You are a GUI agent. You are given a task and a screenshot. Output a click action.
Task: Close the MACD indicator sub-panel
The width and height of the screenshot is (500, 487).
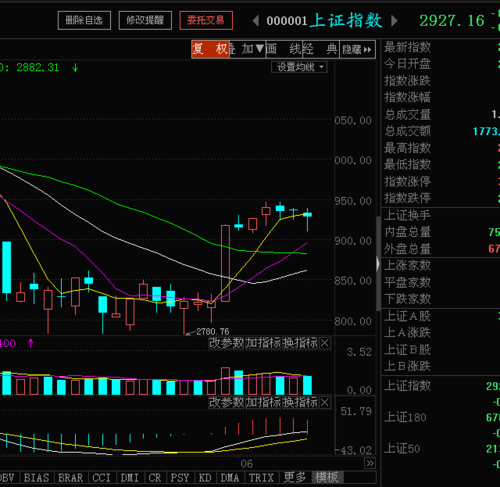325,403
